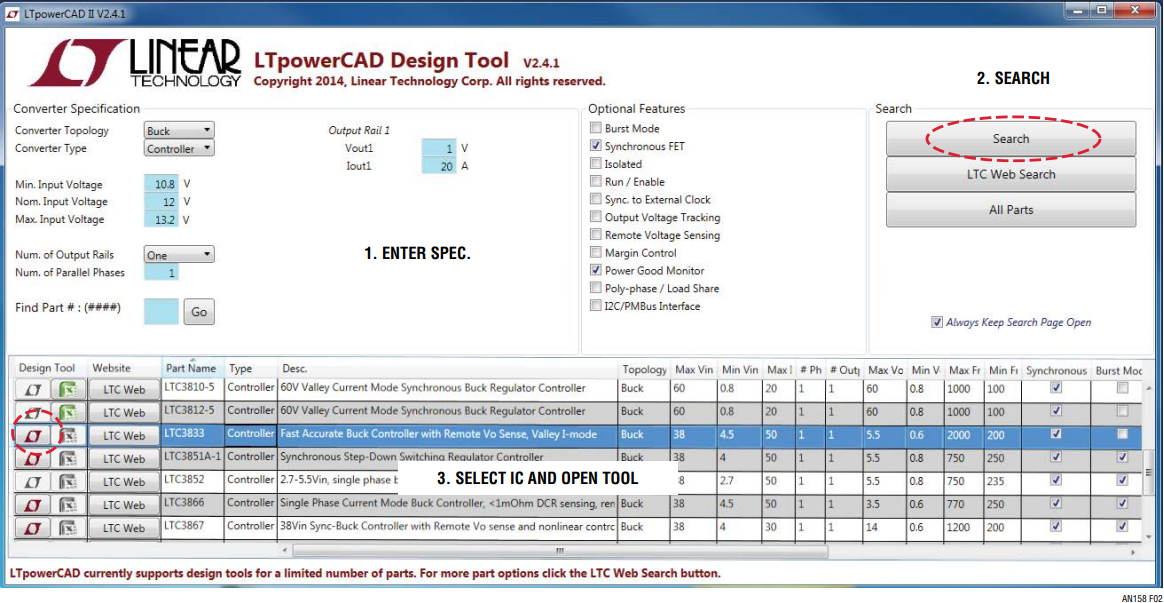Open LTC Web link for LTC3851A-1
The width and height of the screenshot is (1164, 603).
[124, 459]
